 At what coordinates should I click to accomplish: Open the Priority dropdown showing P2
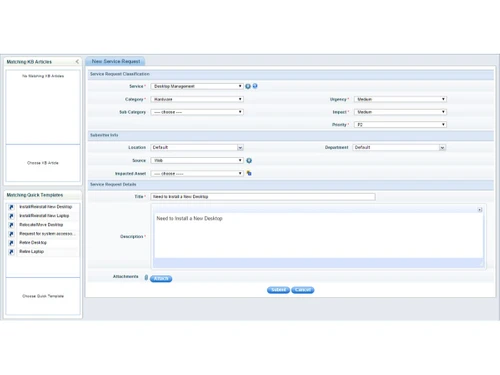click(x=400, y=125)
